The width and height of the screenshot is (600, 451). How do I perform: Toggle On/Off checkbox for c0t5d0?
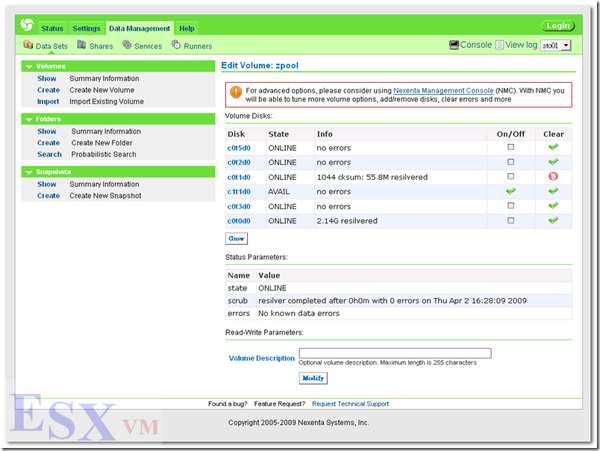click(510, 147)
